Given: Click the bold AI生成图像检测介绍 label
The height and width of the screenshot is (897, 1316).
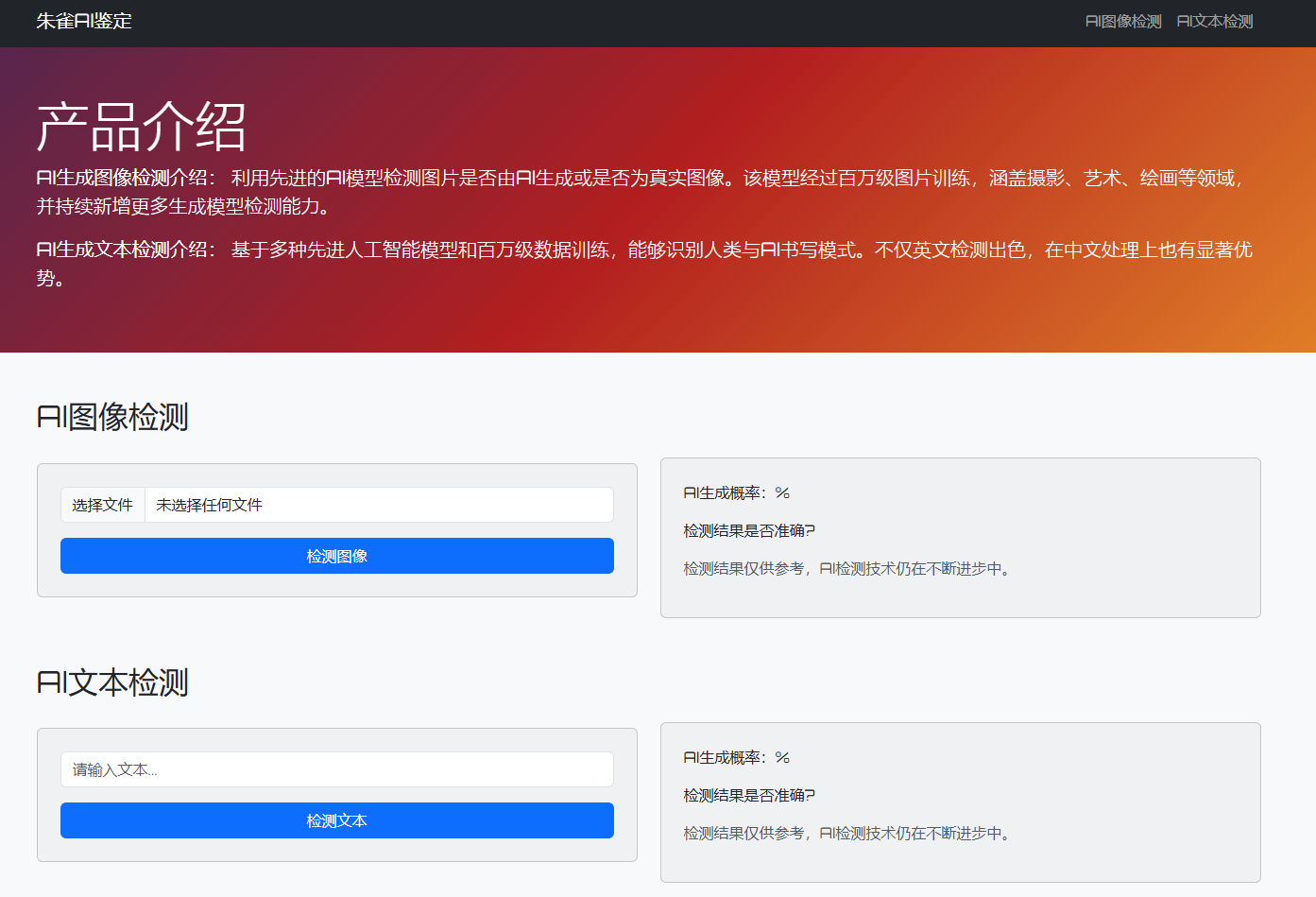Looking at the screenshot, I should [126, 178].
